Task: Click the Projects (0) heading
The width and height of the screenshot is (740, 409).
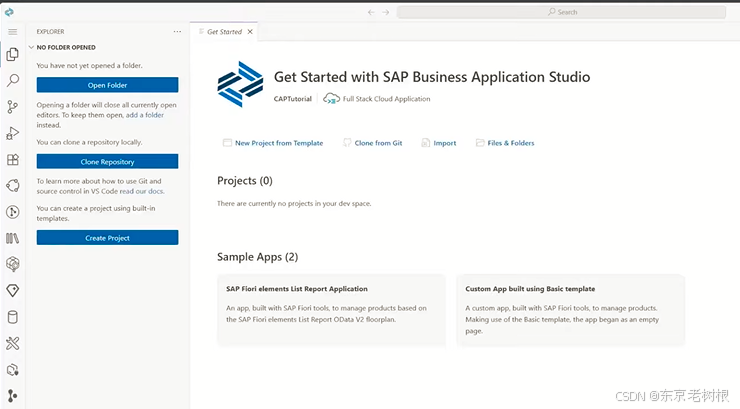Action: click(x=245, y=181)
